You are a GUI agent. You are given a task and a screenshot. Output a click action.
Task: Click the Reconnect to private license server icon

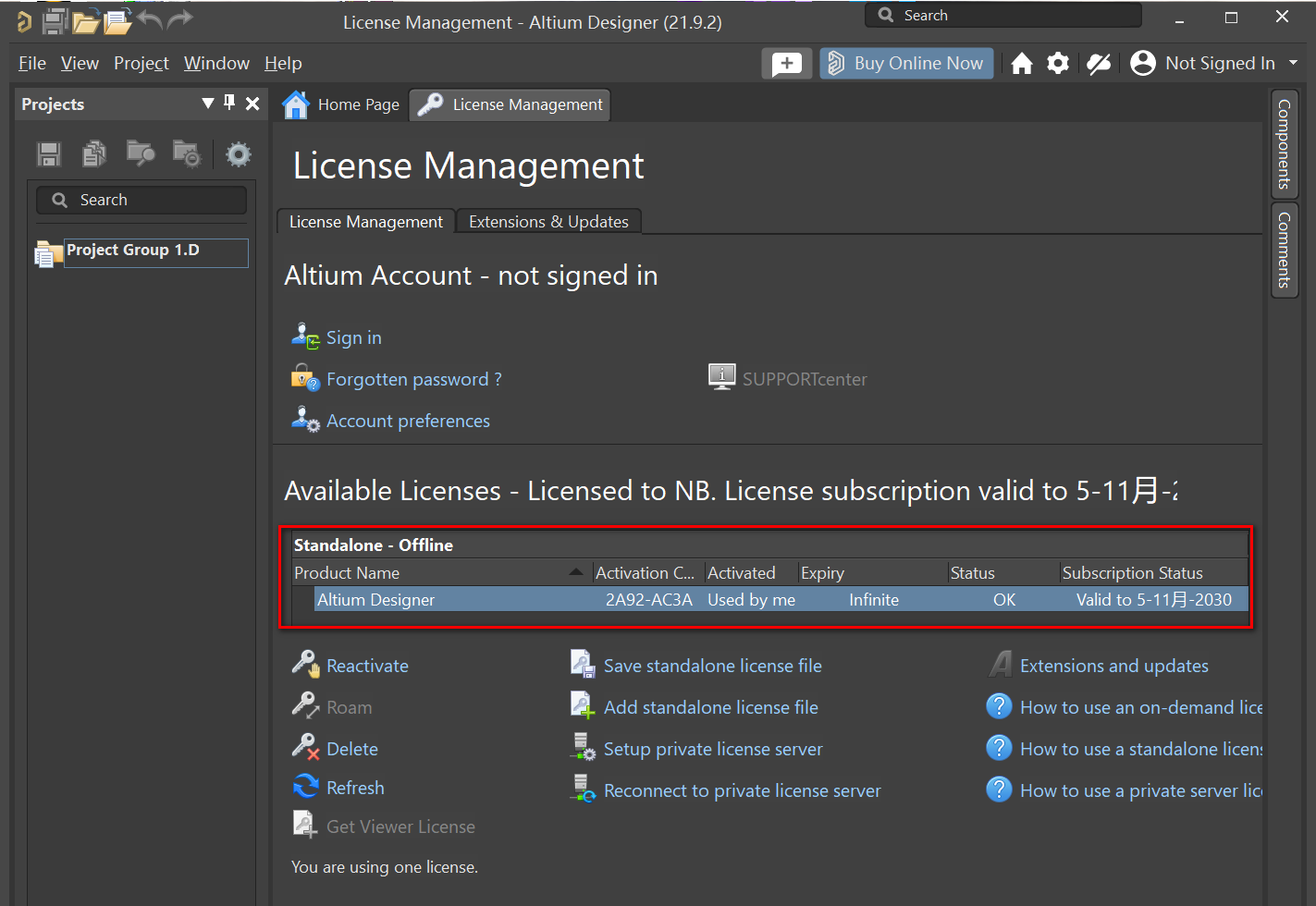(x=584, y=789)
